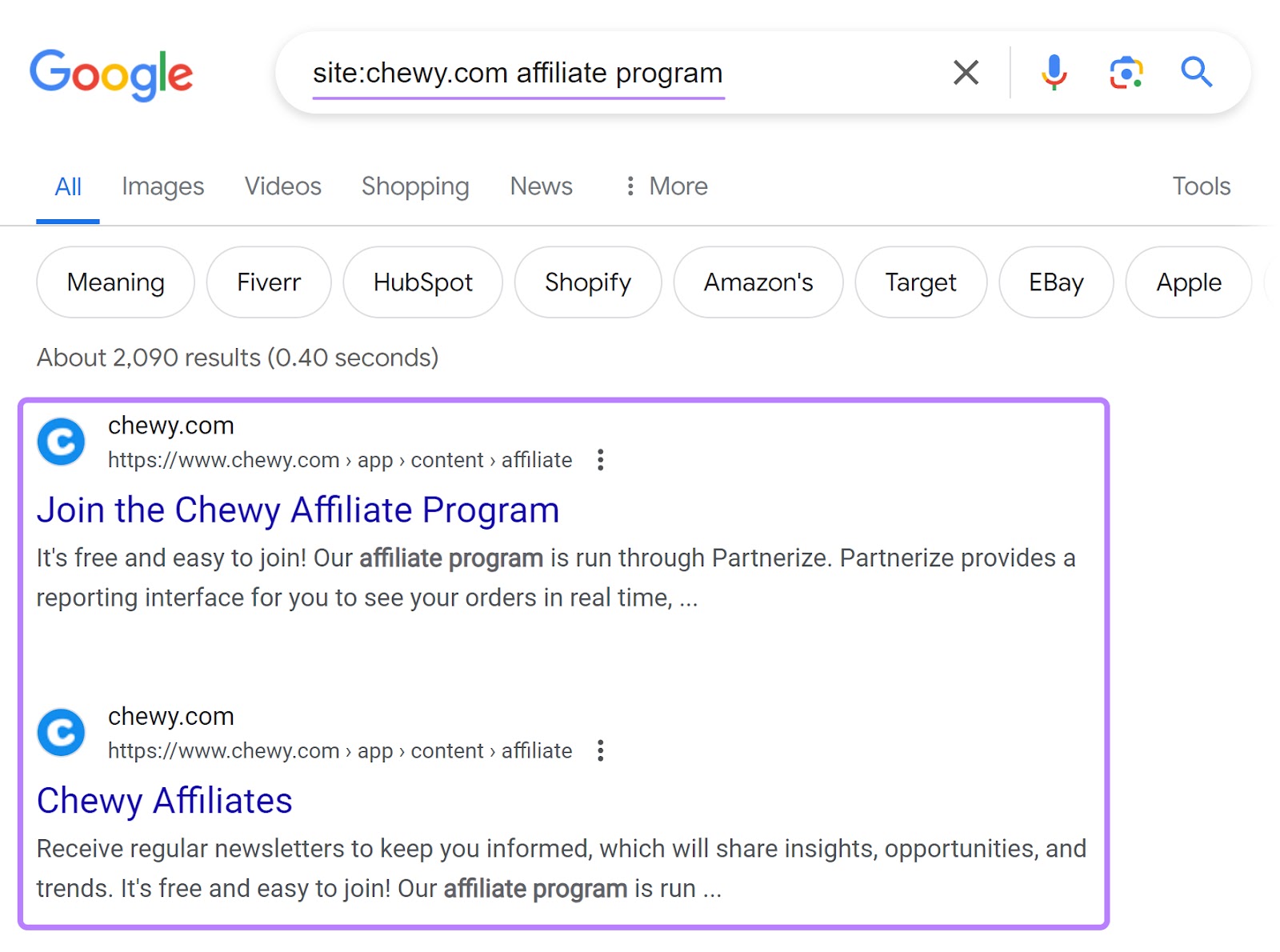Open the three-dot menu for the Chewy Affiliates result

coord(600,750)
